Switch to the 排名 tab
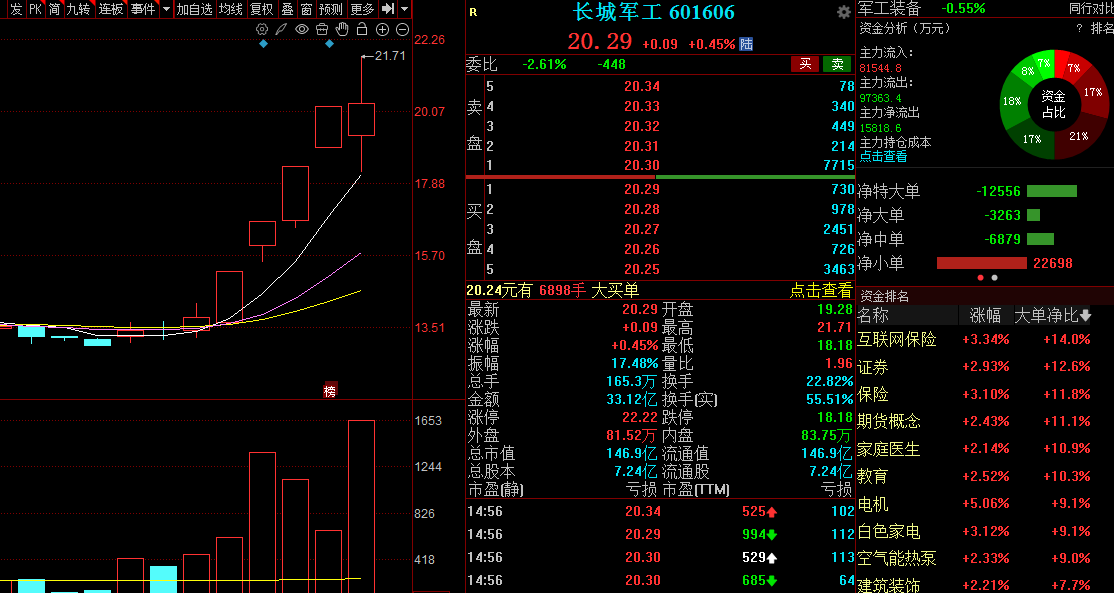This screenshot has width=1114, height=593. click(1102, 28)
